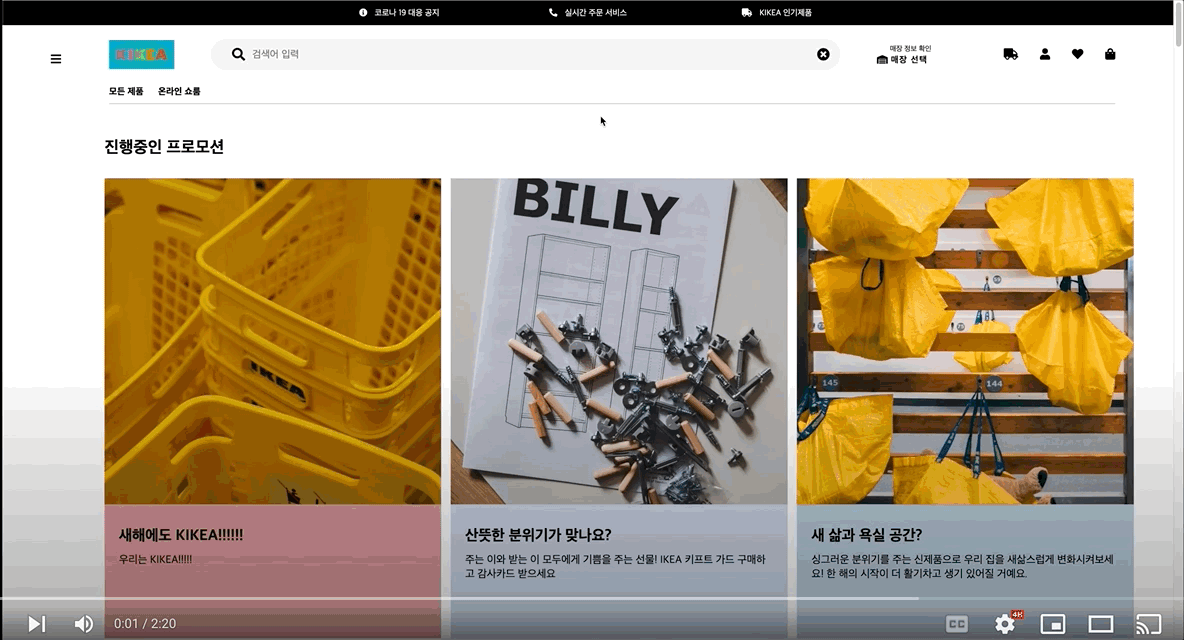The height and width of the screenshot is (640, 1184).
Task: Click the 새 삶과 욕실 공간? card title
Action: coord(867,535)
